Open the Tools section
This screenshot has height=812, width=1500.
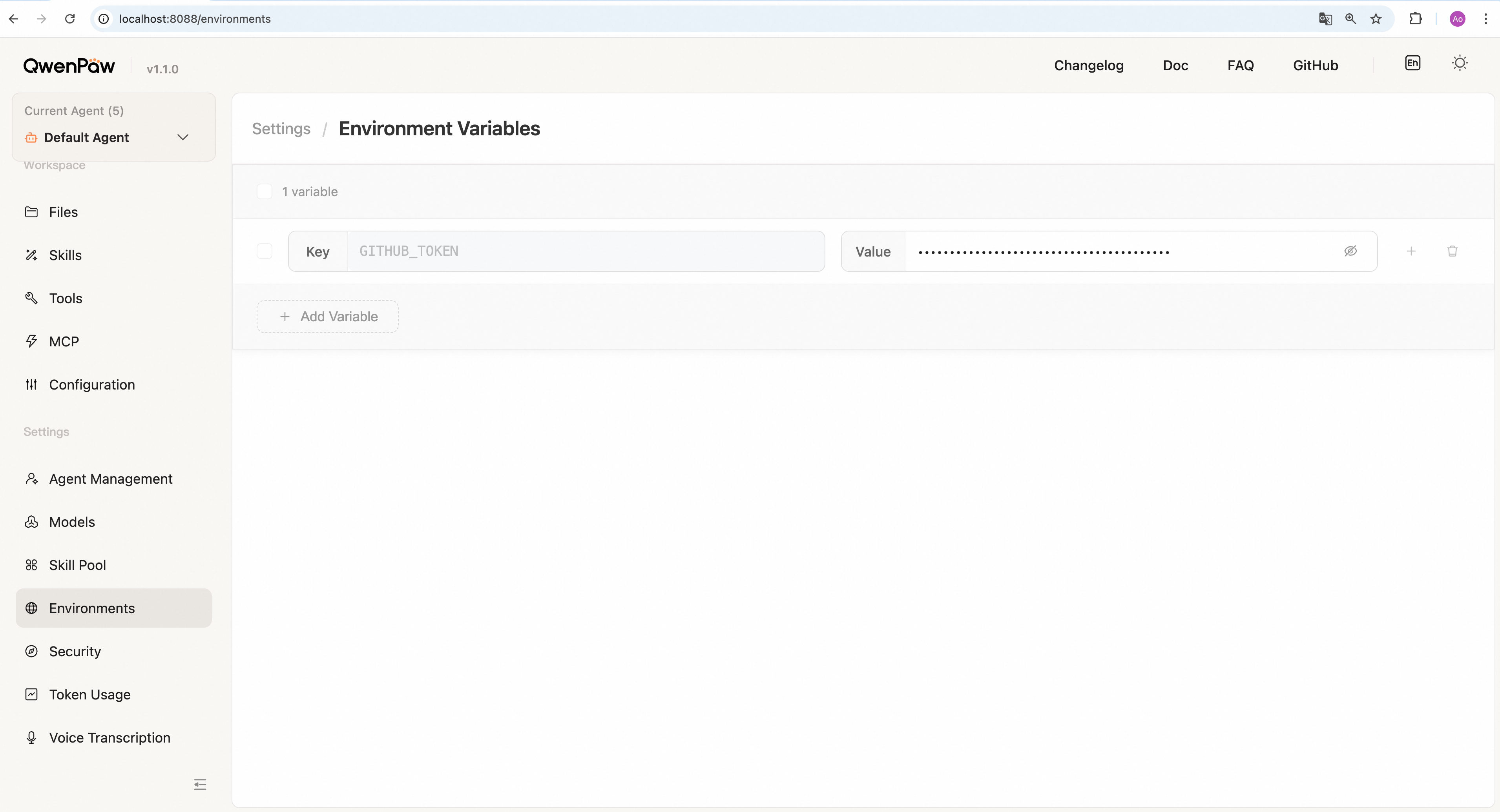(x=65, y=298)
